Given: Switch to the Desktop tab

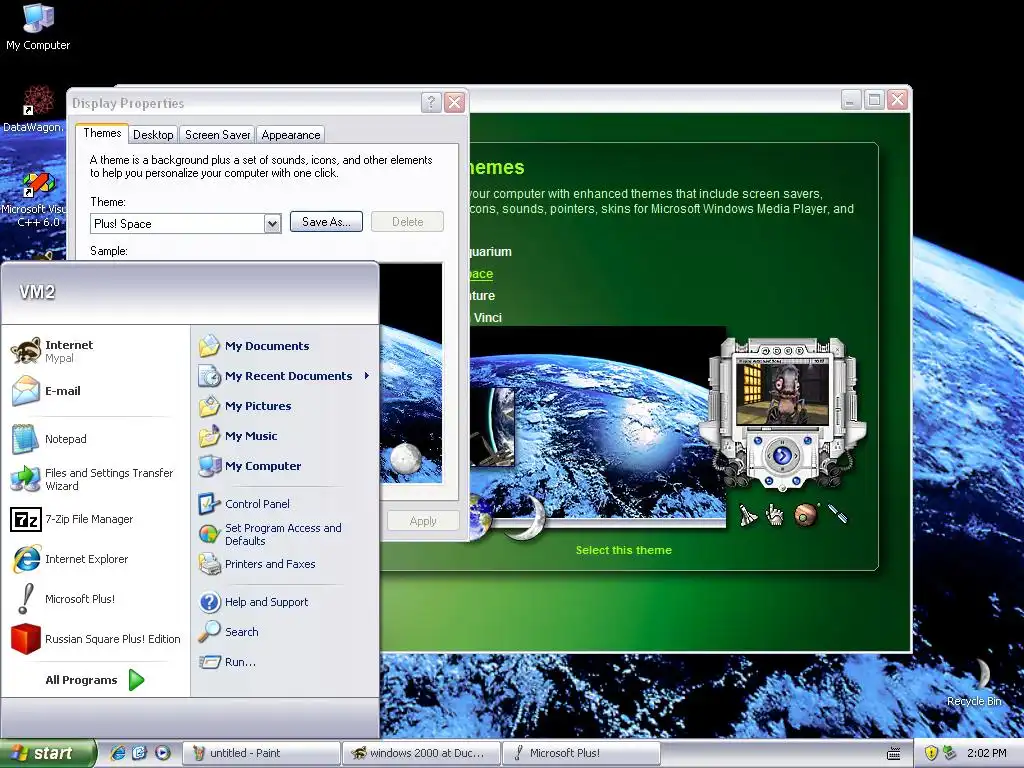Looking at the screenshot, I should (153, 135).
